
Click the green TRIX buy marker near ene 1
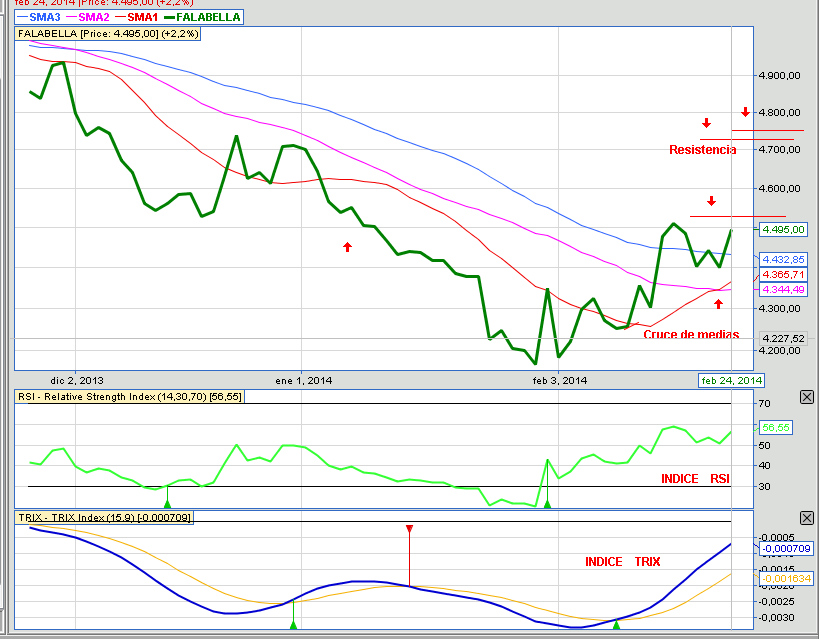(294, 624)
